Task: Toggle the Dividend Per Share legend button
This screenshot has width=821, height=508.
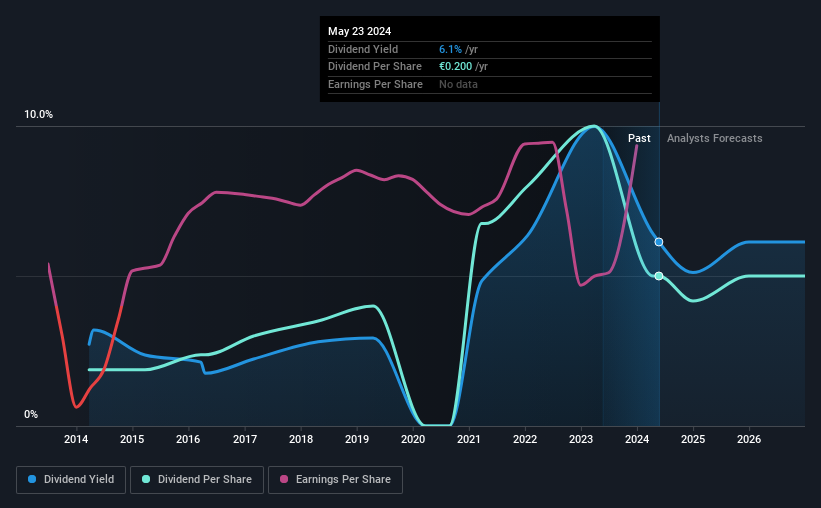Action: 197,480
